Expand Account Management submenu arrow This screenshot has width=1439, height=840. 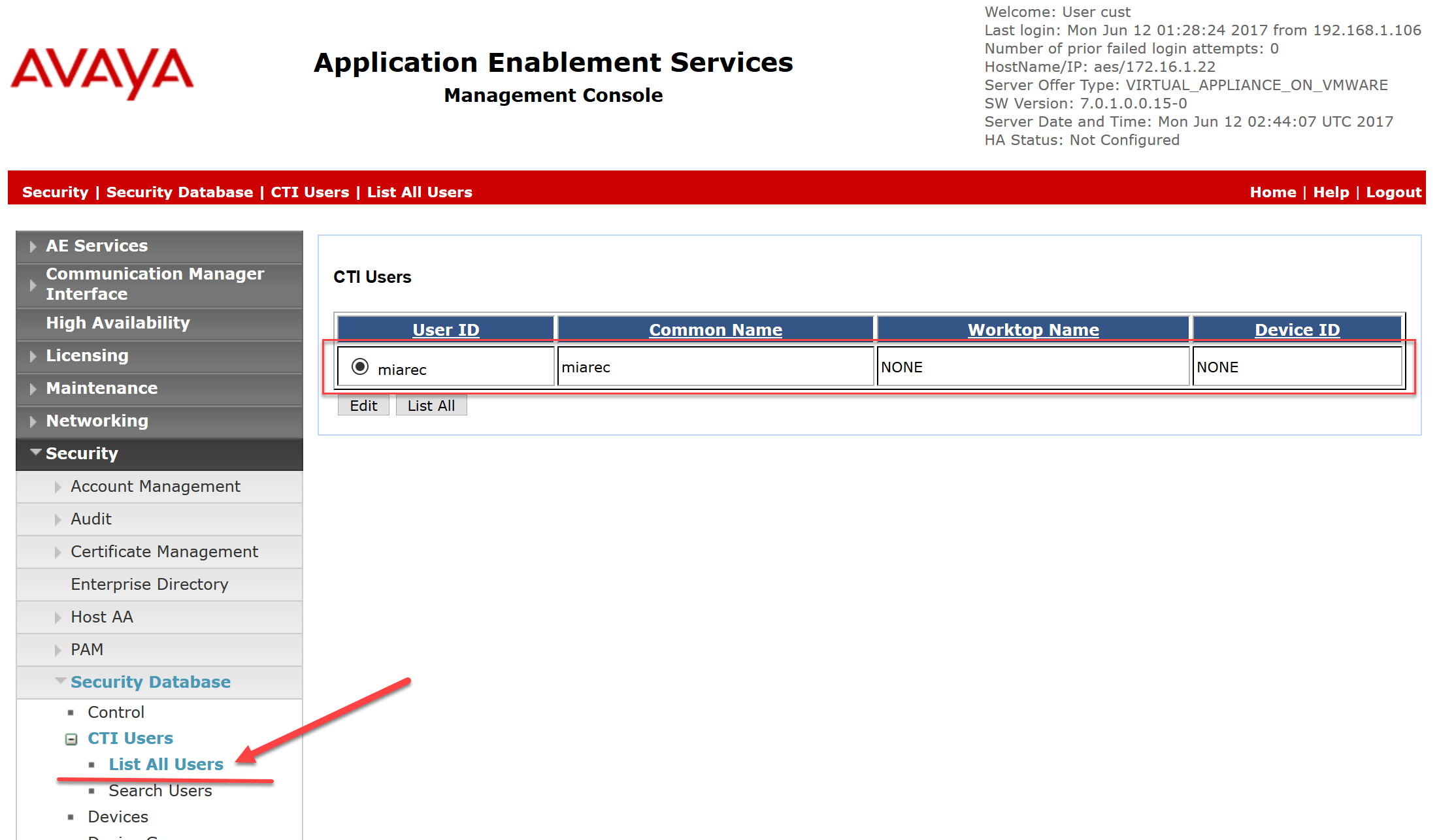pyautogui.click(x=58, y=487)
